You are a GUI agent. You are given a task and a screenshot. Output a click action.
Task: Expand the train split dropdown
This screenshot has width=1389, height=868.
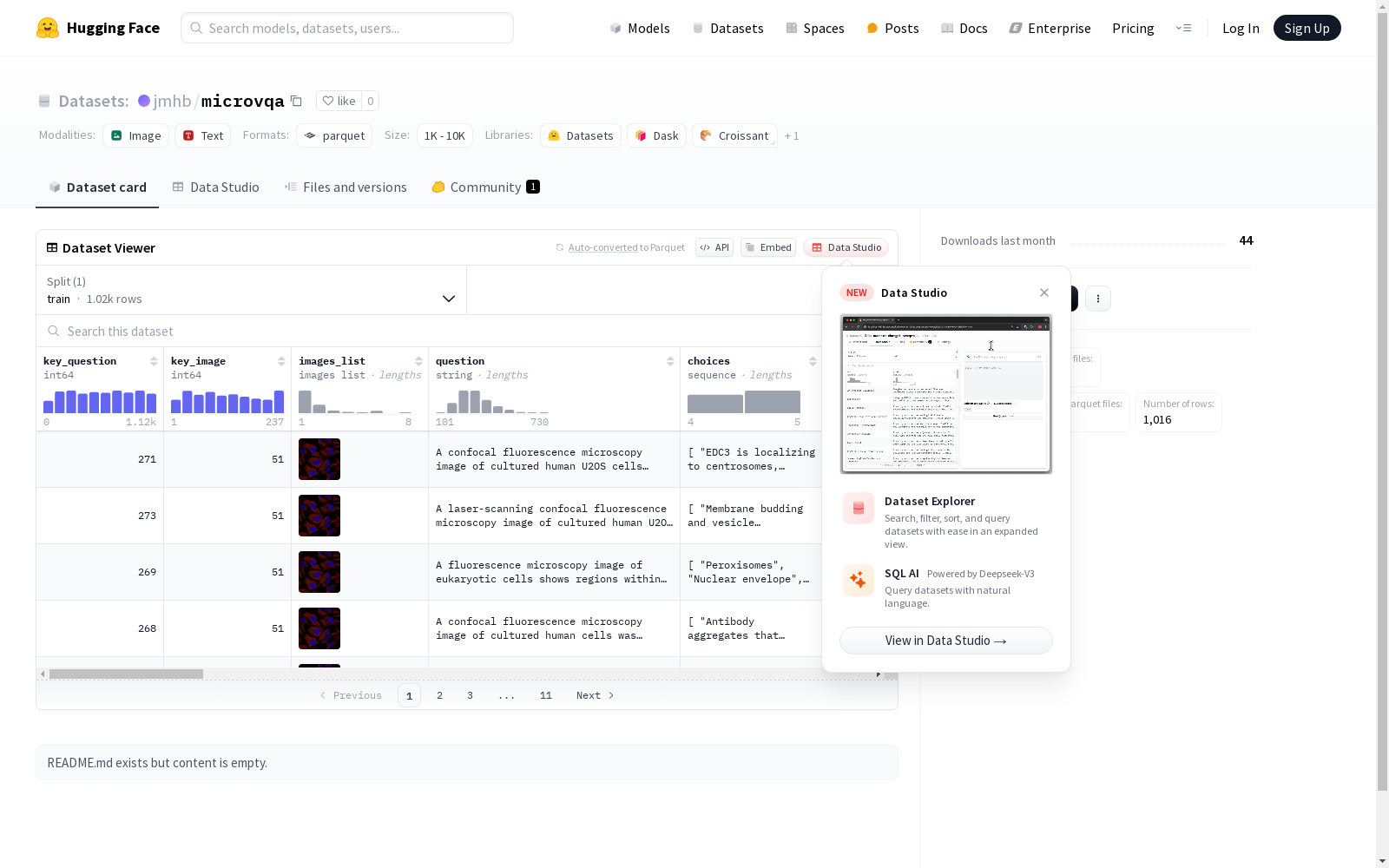252,290
